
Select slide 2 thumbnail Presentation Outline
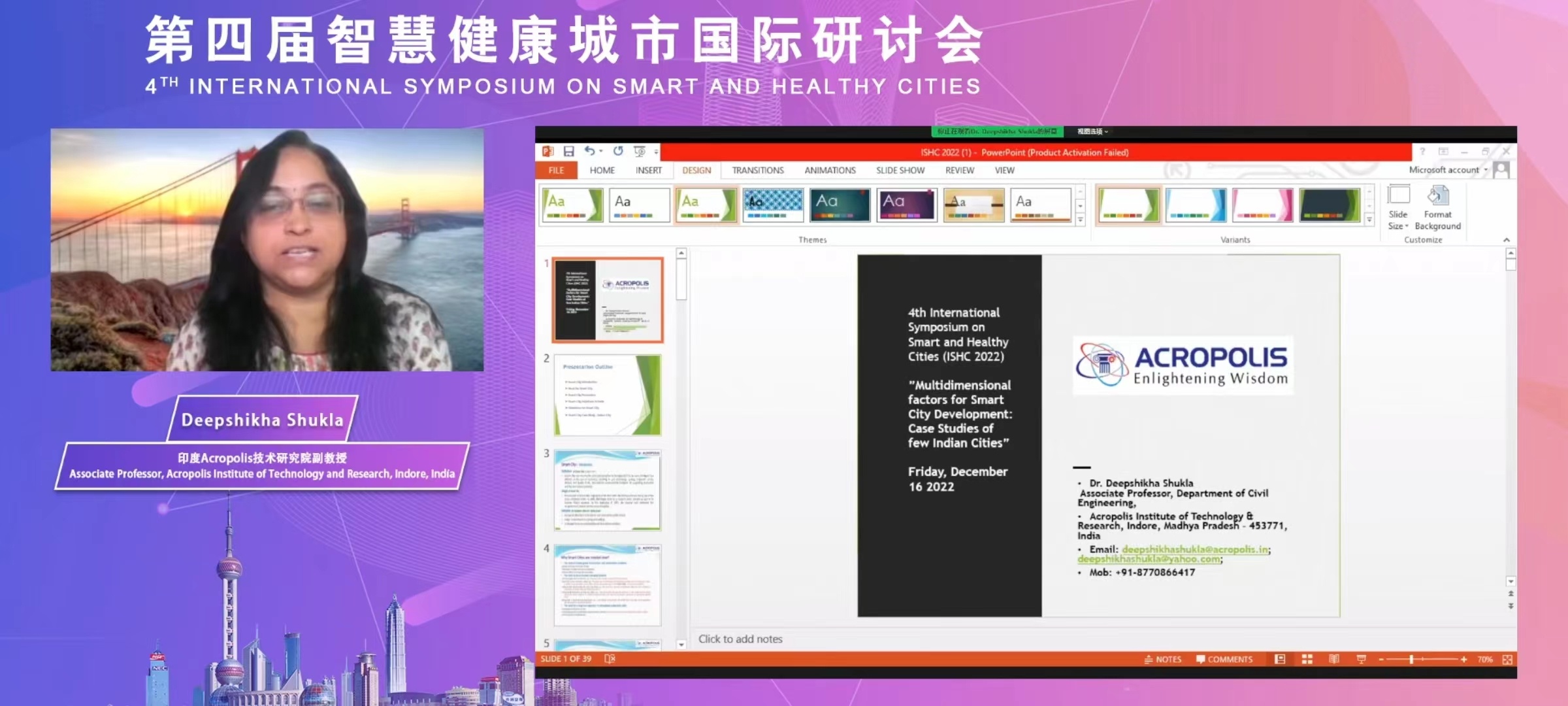[x=608, y=395]
